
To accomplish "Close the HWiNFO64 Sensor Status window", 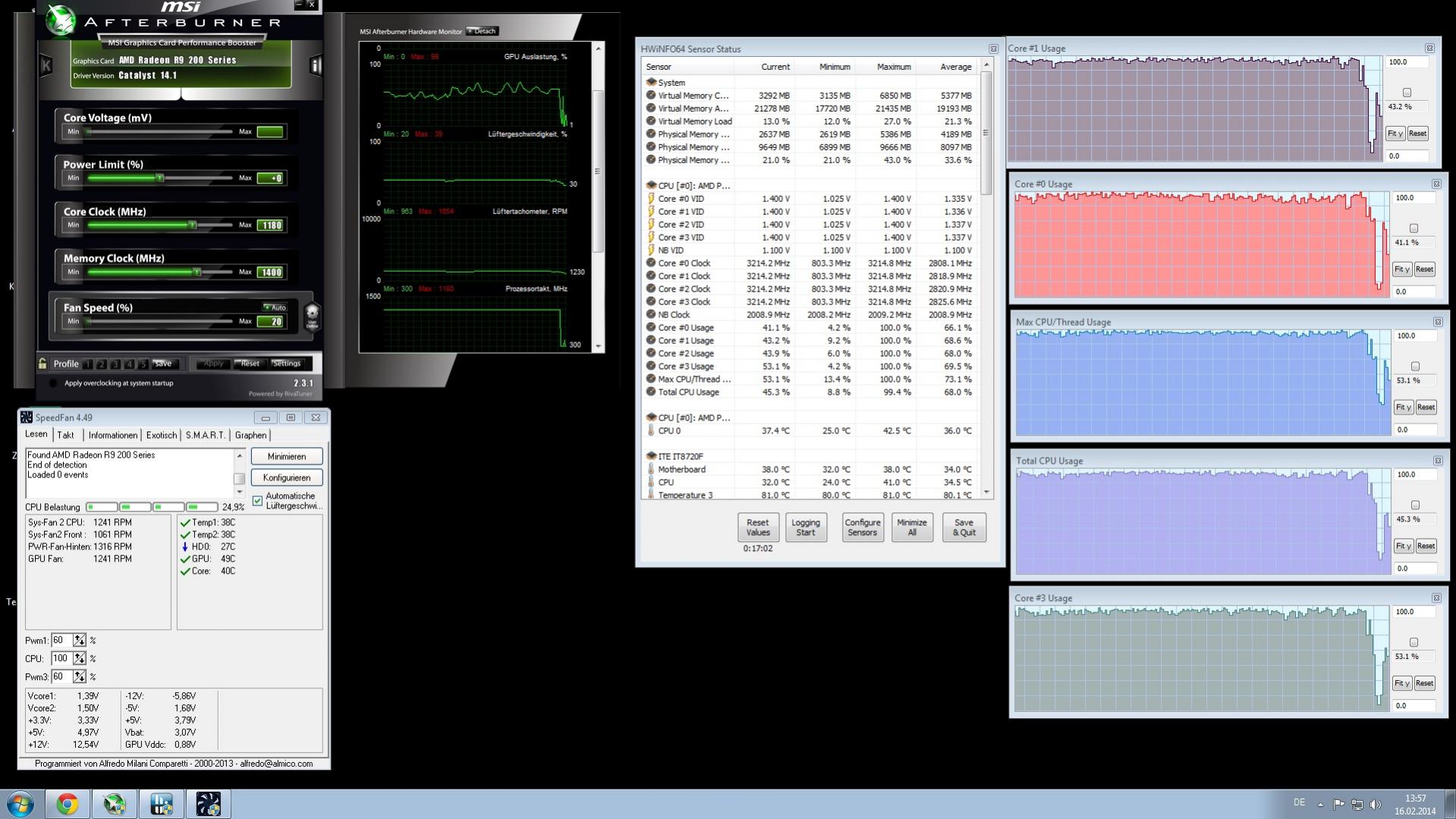I will 993,49.
